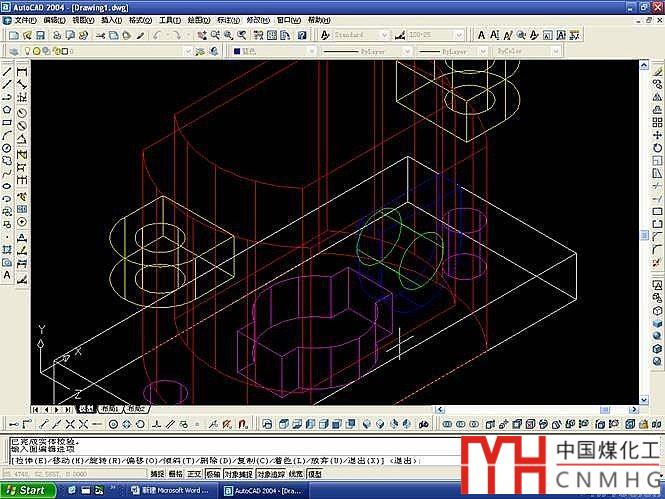This screenshot has width=665, height=499.
Task: Click the Snap to Intersection osnap icon
Action: coord(70,424)
